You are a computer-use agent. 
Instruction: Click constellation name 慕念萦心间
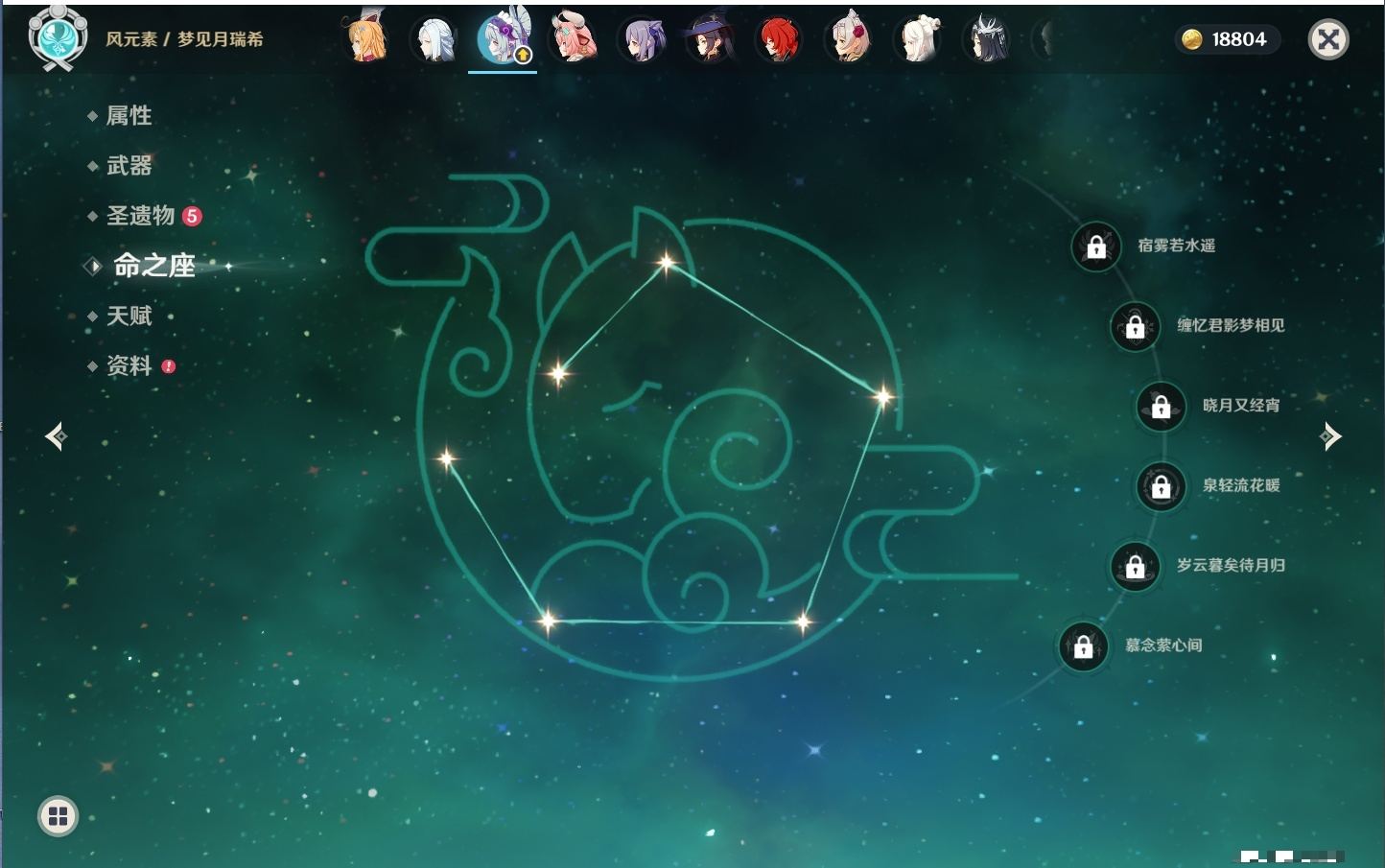coord(1163,645)
